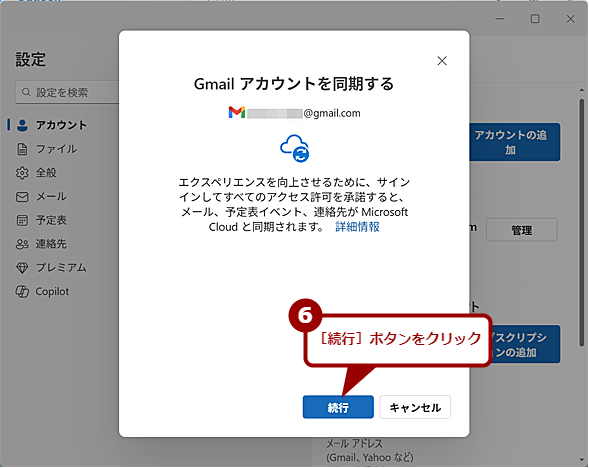The height and width of the screenshot is (468, 589).
Task: Click the scroll down arrow in the settings pane
Action: [x=582, y=460]
